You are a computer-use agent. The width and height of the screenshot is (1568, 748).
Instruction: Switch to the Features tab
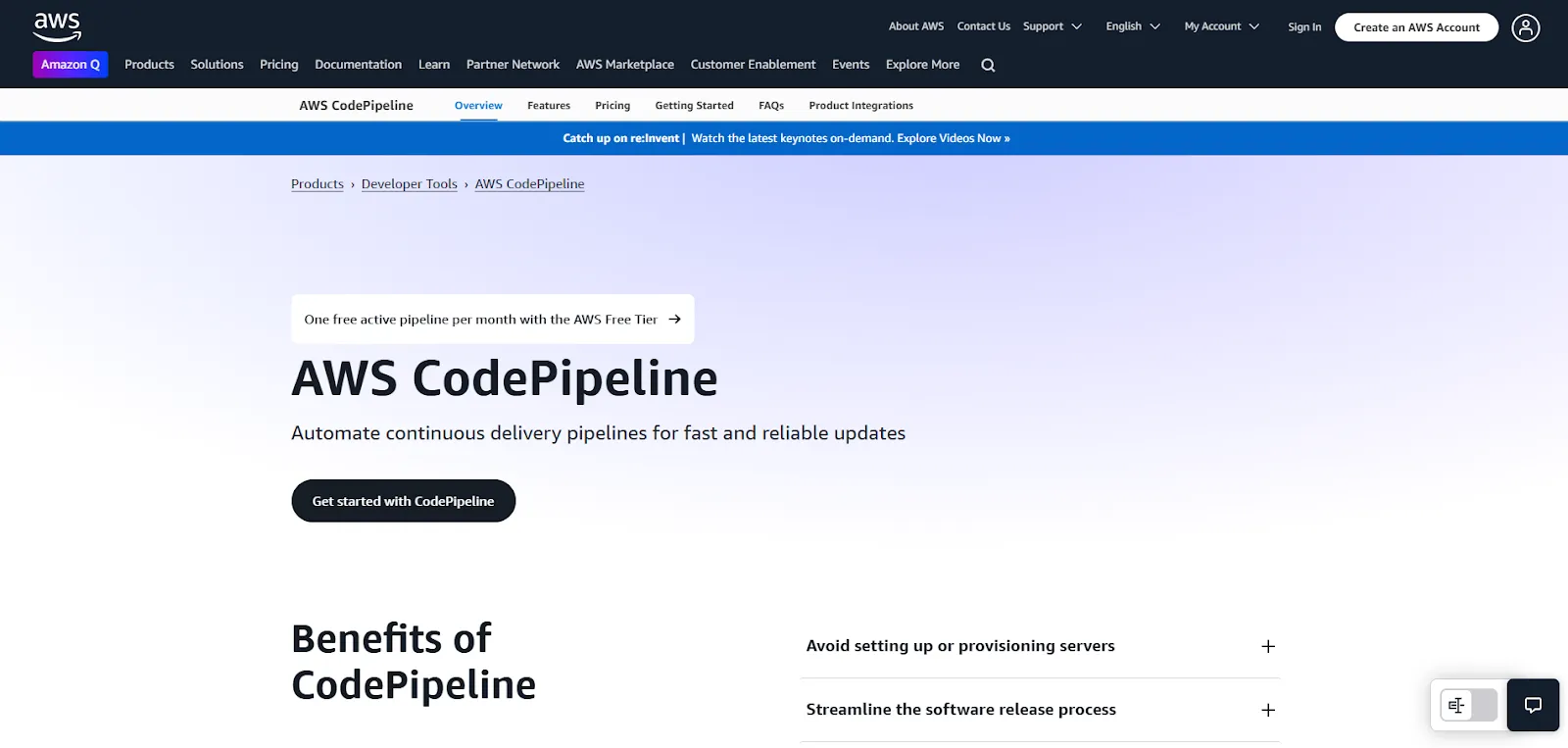coord(549,106)
